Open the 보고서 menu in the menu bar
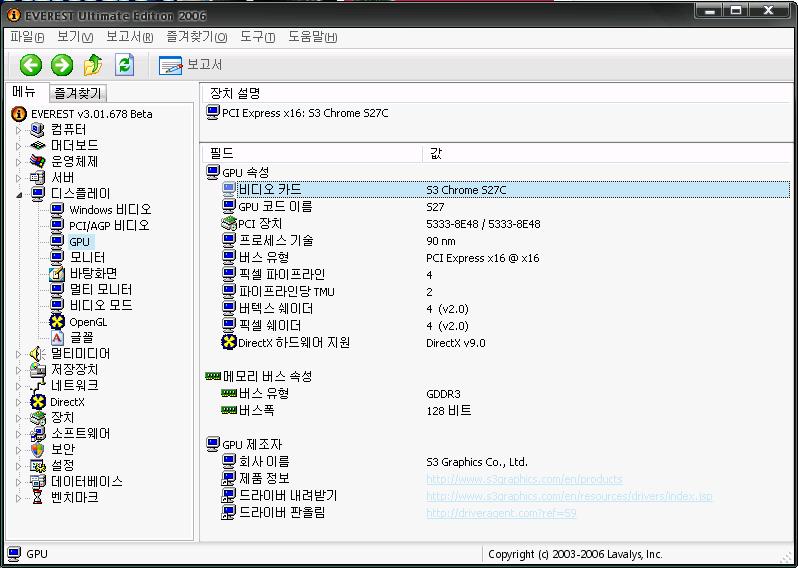Viewport: 798px width, 568px height. point(129,37)
